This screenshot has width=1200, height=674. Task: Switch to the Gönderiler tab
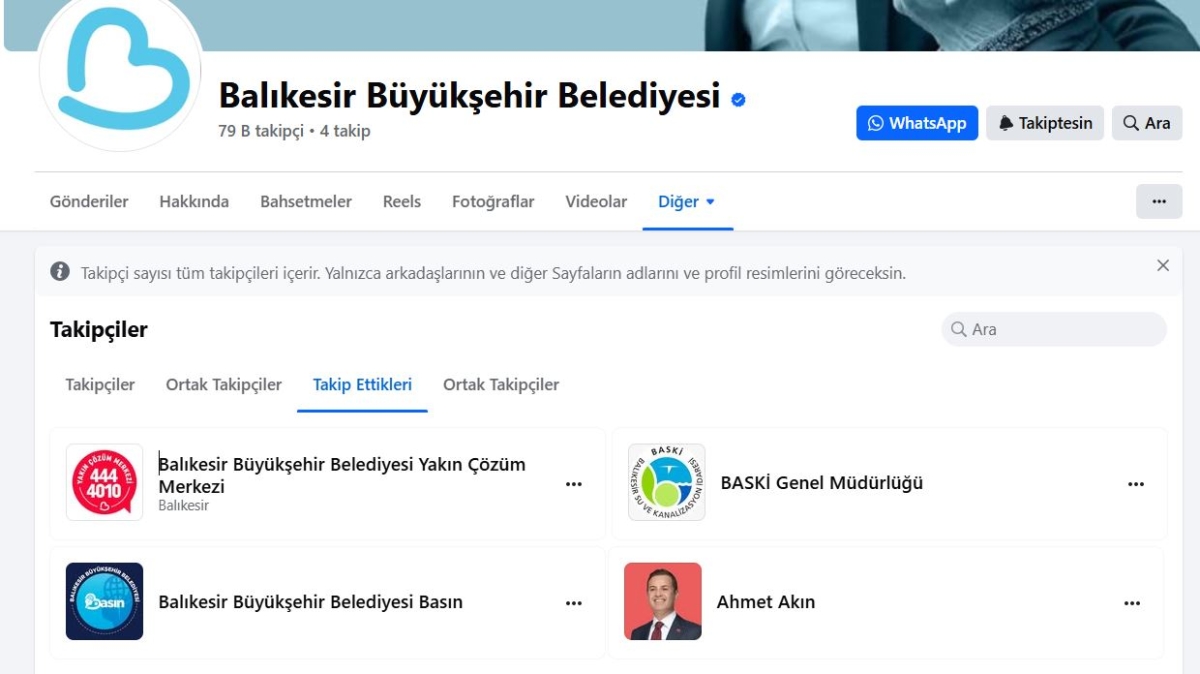tap(89, 201)
